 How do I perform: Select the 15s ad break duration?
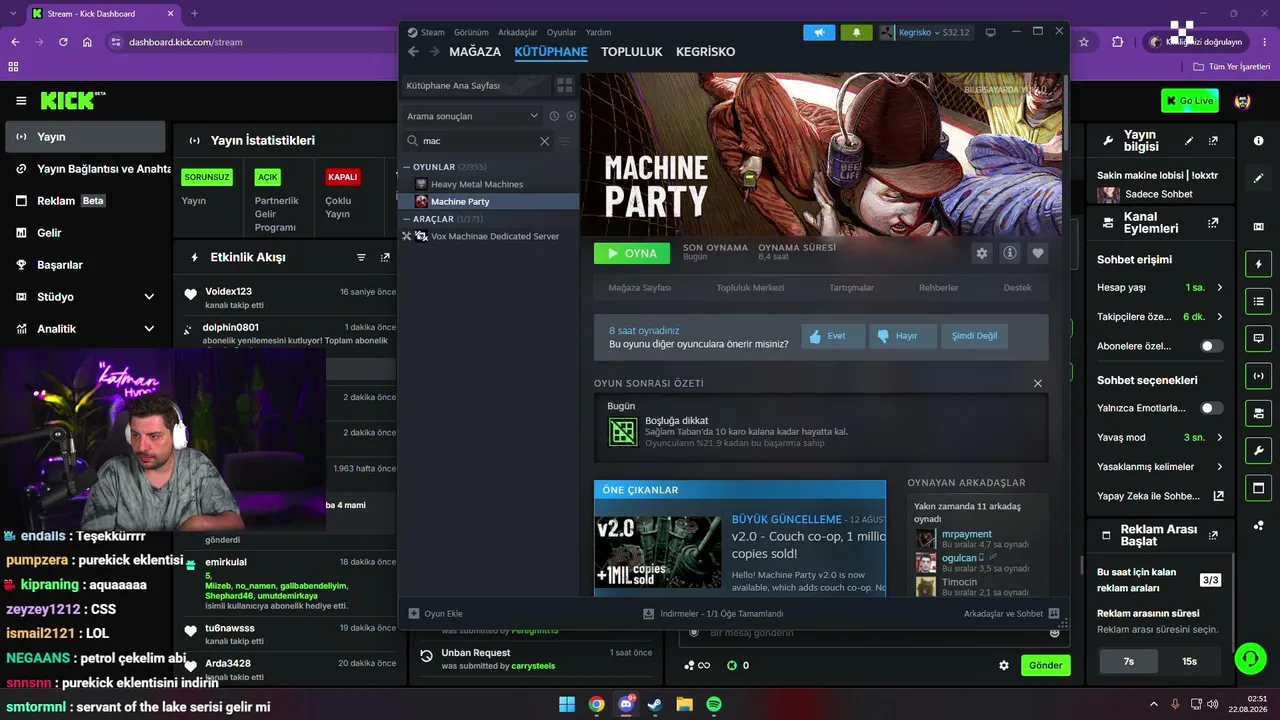[1189, 661]
